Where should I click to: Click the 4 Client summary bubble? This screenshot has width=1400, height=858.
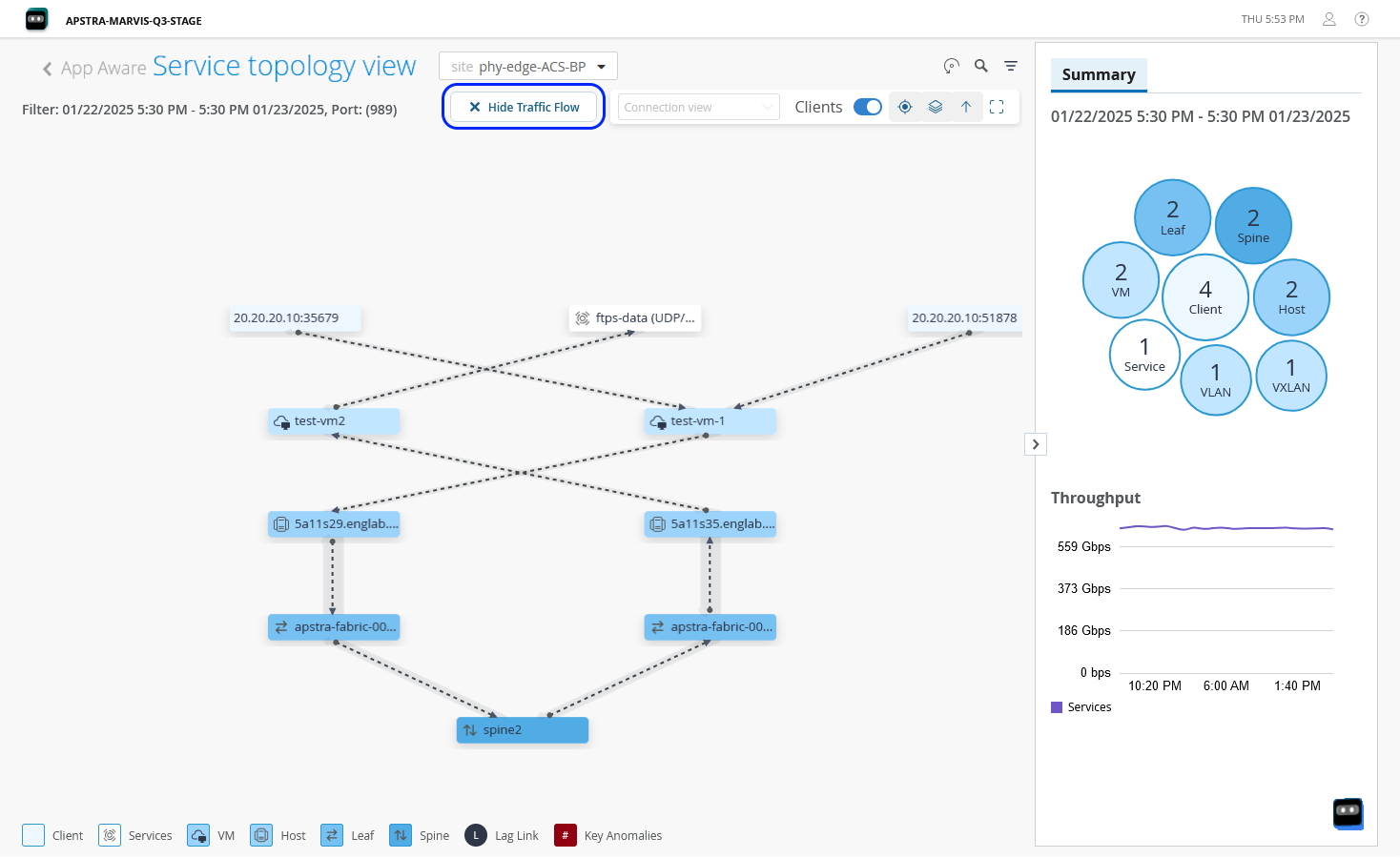click(x=1205, y=297)
